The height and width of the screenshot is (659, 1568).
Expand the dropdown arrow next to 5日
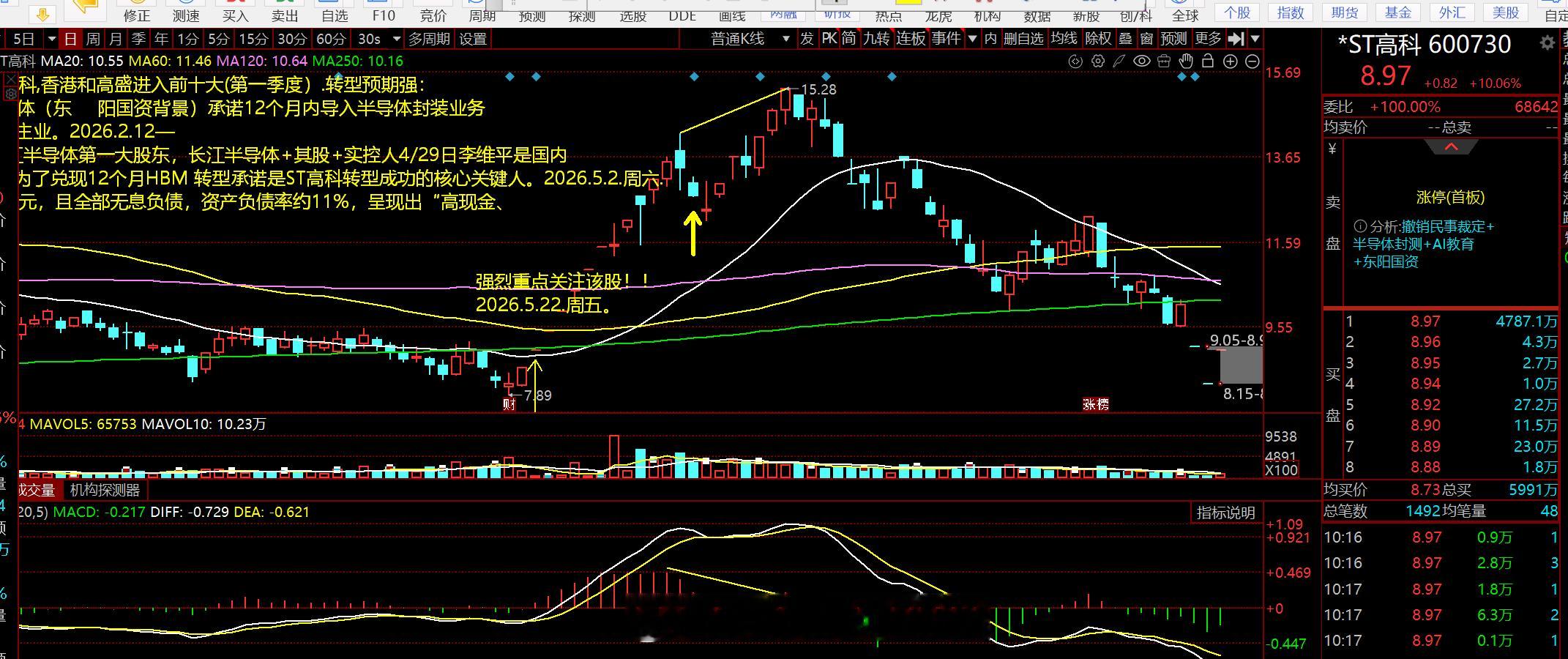[x=51, y=39]
